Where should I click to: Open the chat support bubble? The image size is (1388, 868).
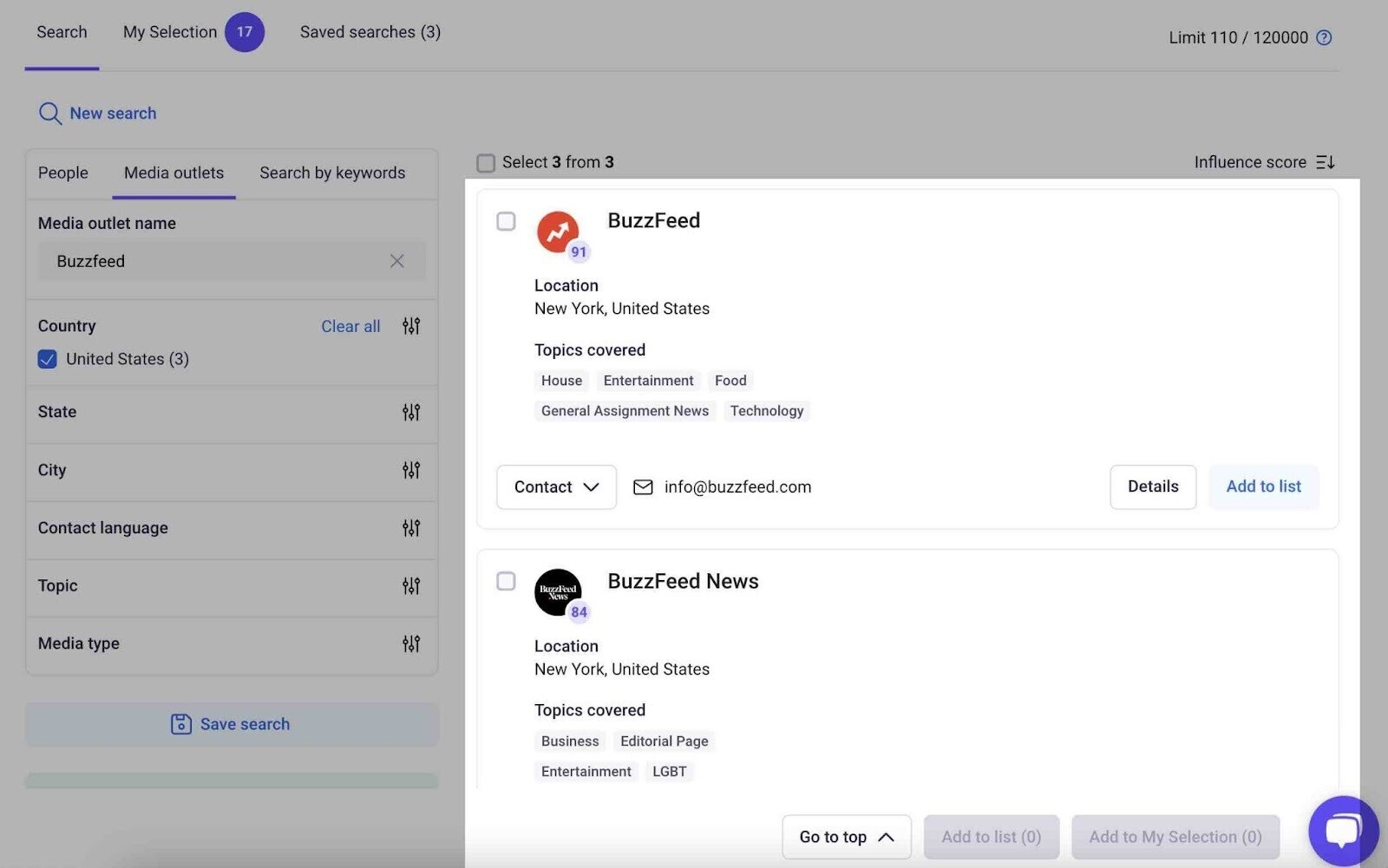tap(1343, 830)
